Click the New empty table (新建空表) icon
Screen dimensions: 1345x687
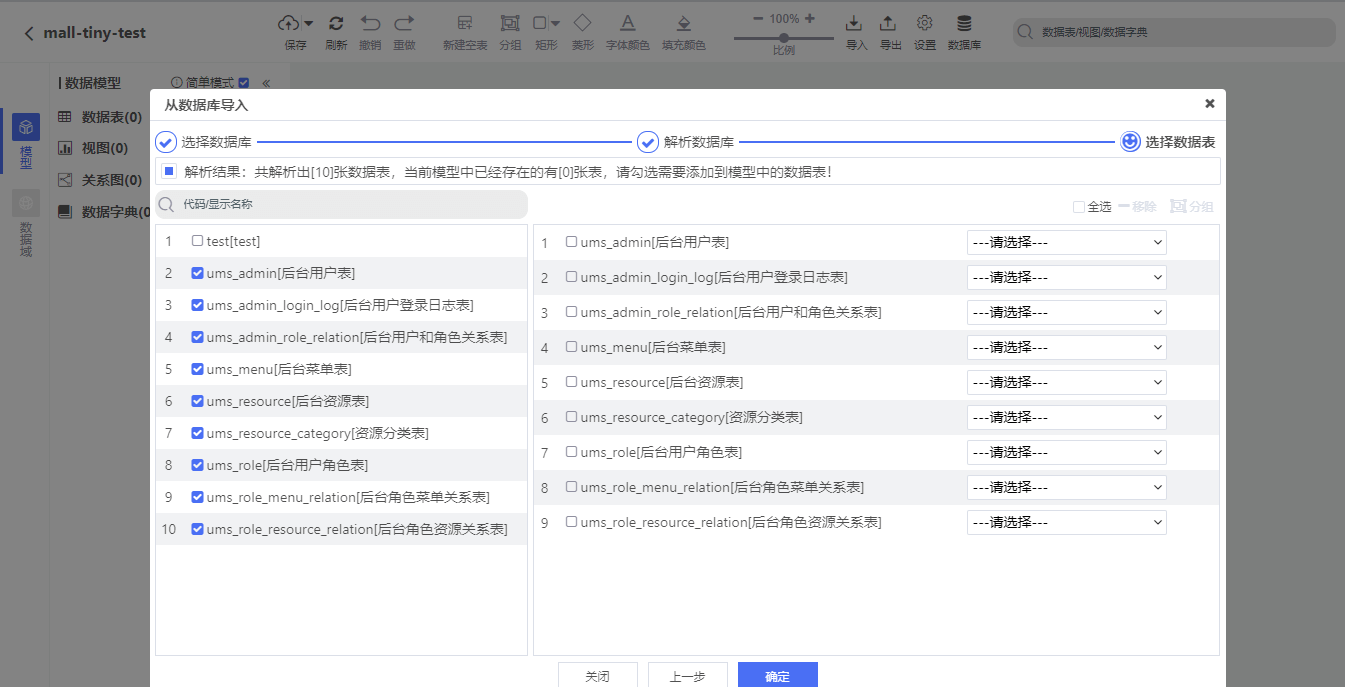pos(465,23)
